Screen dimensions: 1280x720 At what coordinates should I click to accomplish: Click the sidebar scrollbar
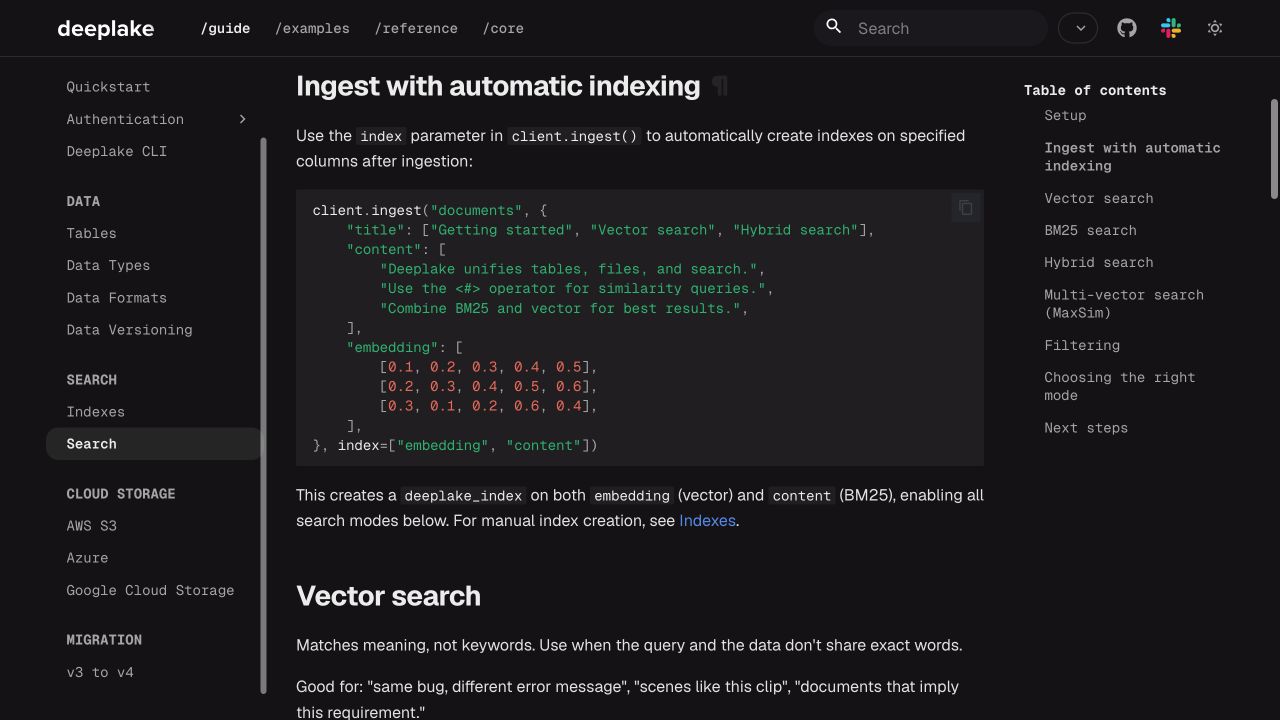tap(264, 415)
